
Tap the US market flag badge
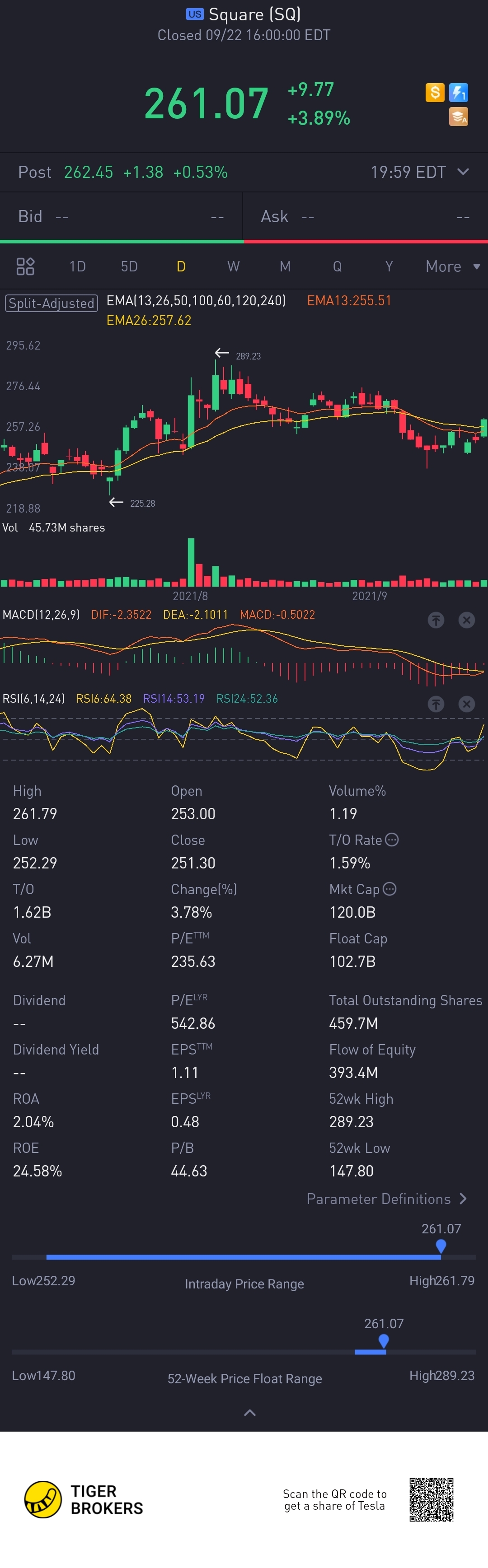pos(195,14)
